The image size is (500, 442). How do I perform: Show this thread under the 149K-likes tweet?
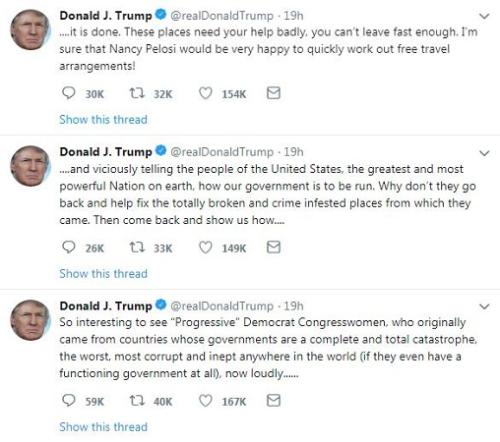coord(103,273)
